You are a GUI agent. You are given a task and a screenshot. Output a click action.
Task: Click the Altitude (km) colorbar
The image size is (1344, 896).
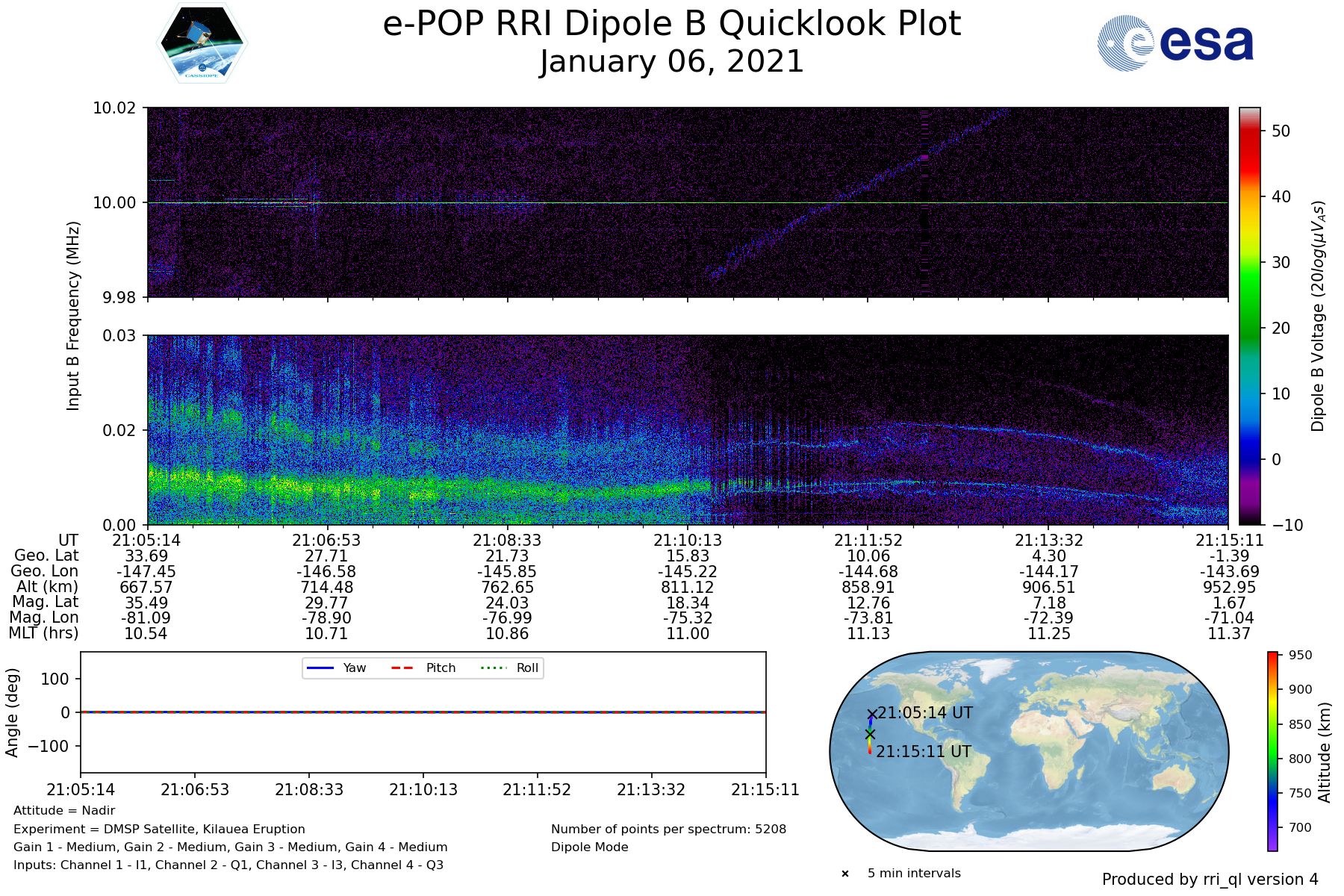(x=1272, y=751)
